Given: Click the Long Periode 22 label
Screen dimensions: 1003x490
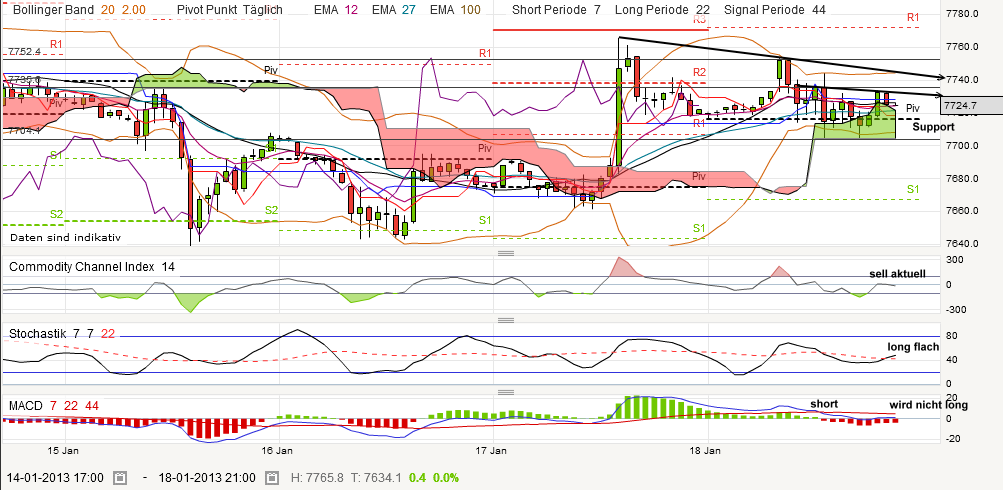Looking at the screenshot, I should pyautogui.click(x=660, y=10).
